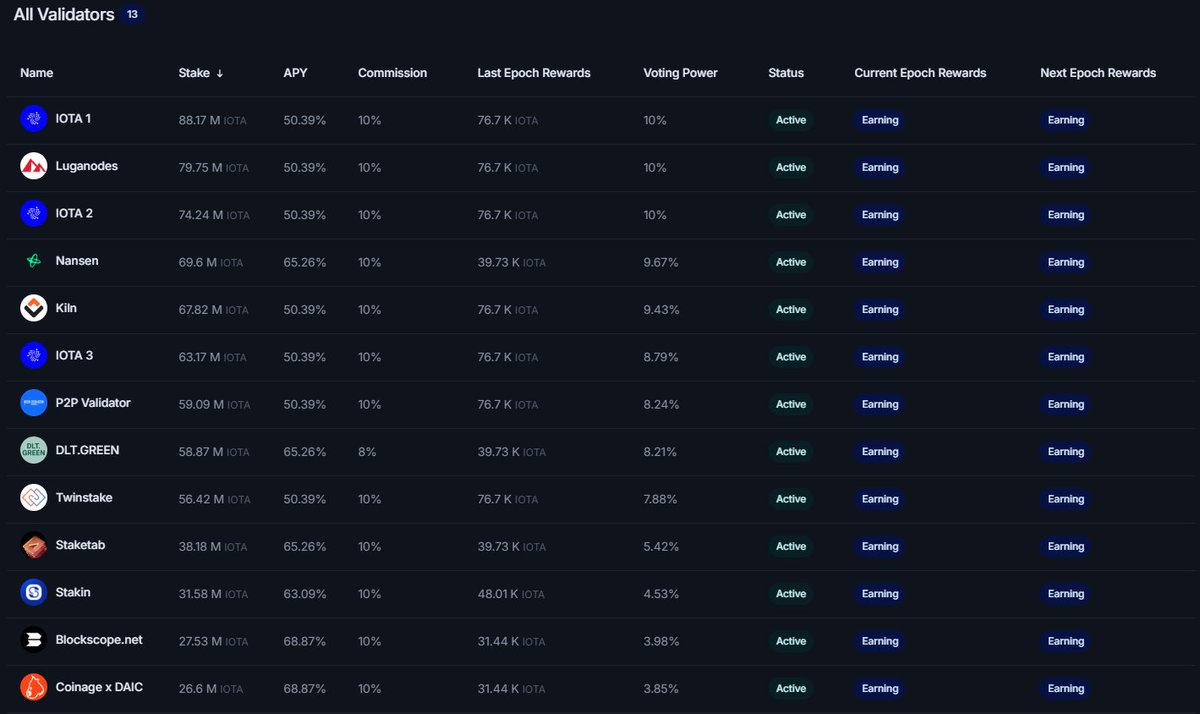This screenshot has width=1200, height=714.
Task: Select Stakin 63.09% APY value
Action: pos(305,594)
